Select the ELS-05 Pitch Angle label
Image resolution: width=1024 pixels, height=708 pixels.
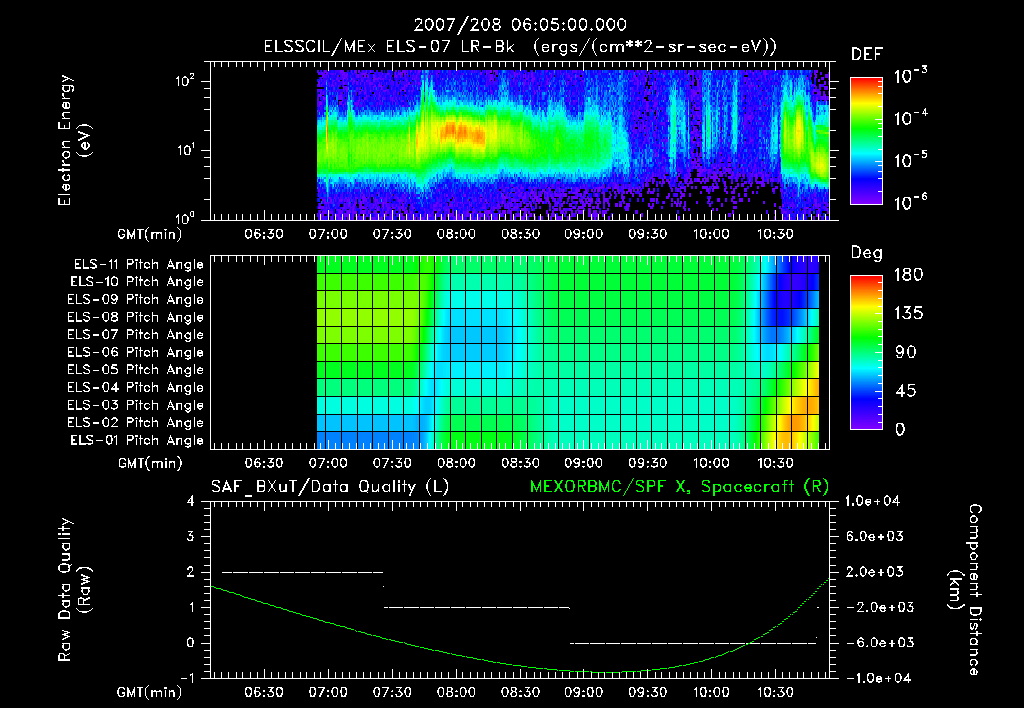pyautogui.click(x=136, y=370)
